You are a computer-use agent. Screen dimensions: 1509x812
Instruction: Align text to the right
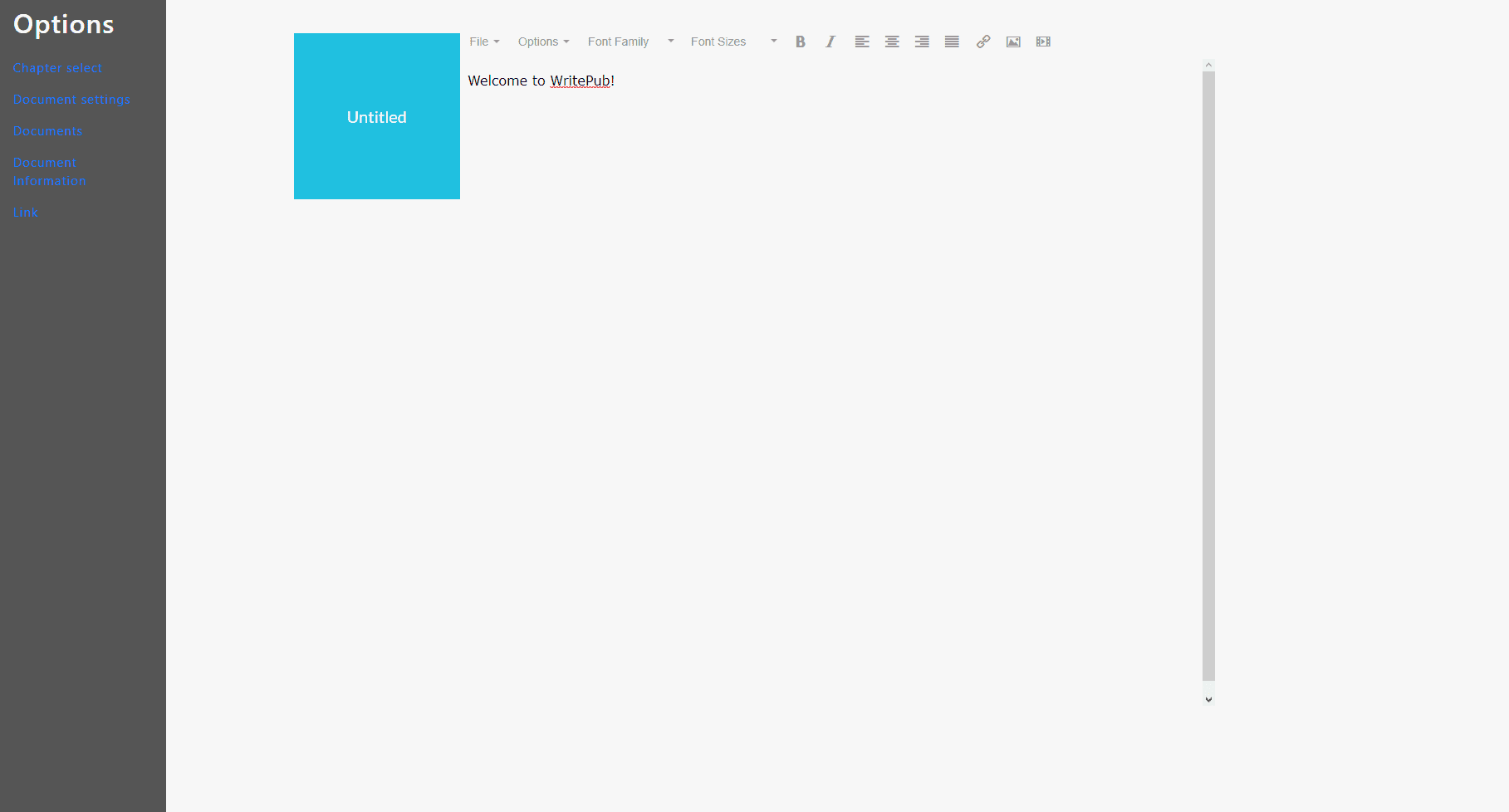(922, 42)
